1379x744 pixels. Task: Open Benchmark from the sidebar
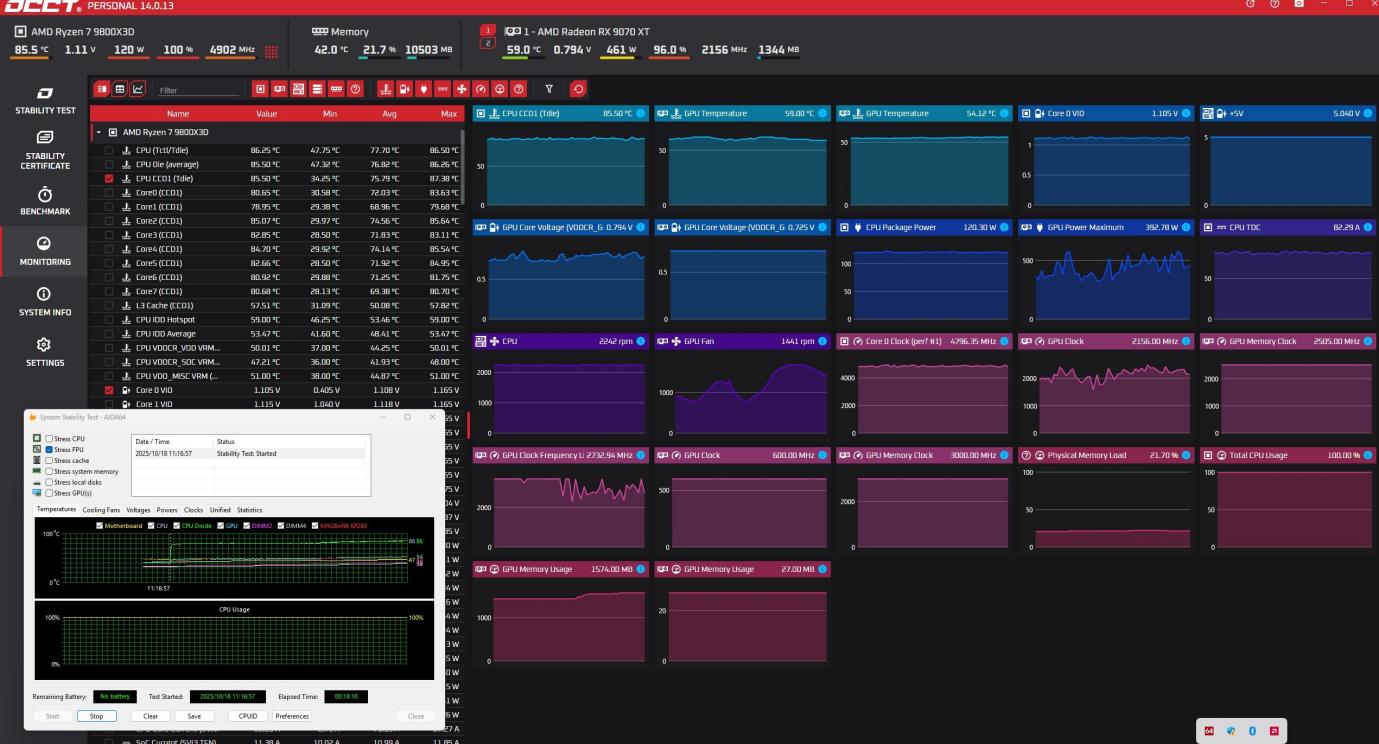point(45,201)
